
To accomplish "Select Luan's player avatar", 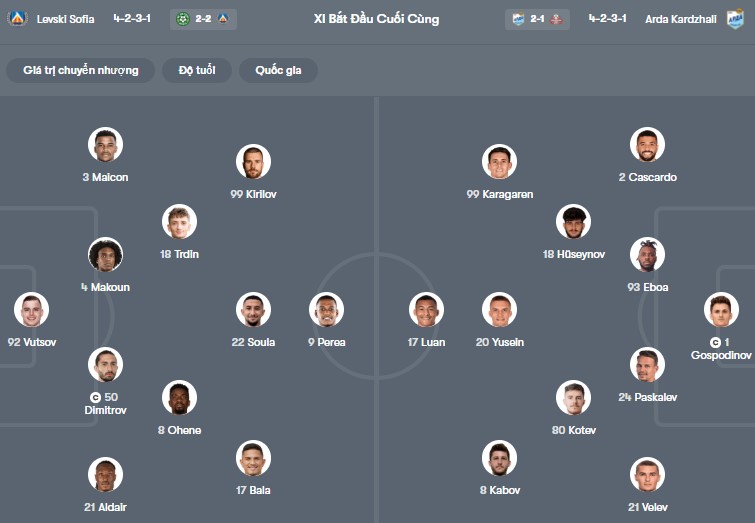I will pos(426,310).
